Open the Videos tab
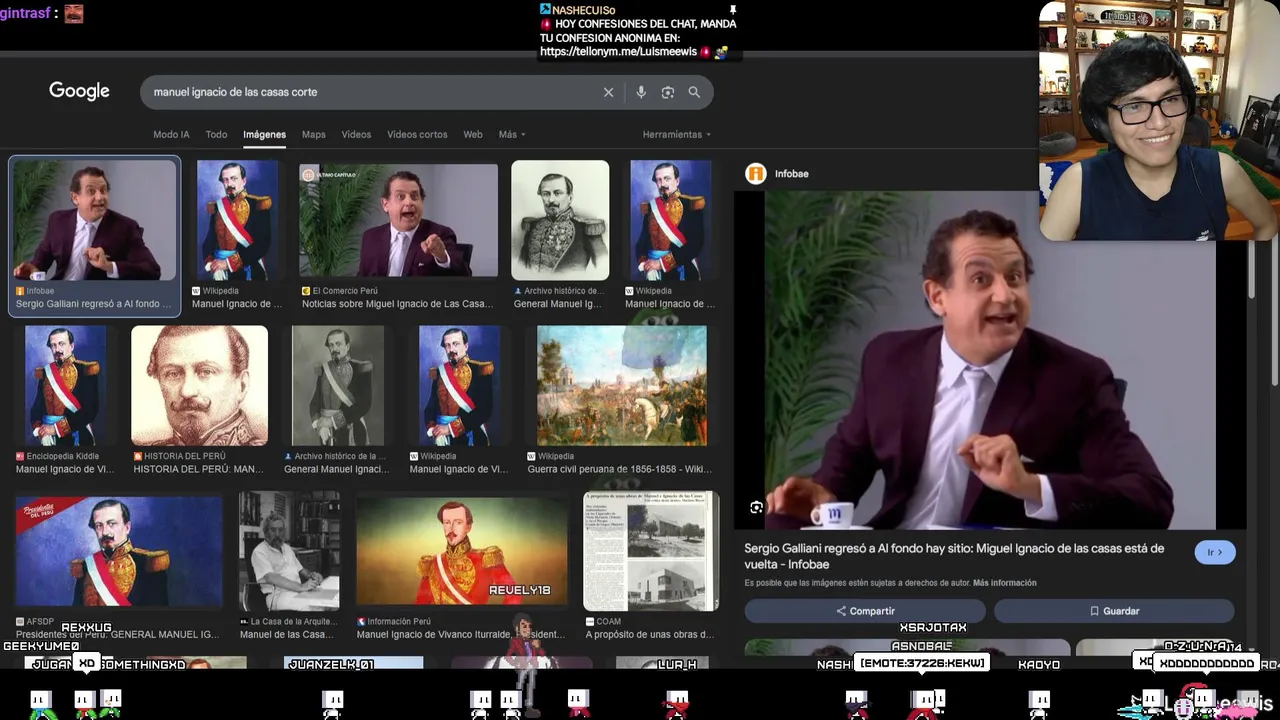The image size is (1280, 720). click(356, 134)
